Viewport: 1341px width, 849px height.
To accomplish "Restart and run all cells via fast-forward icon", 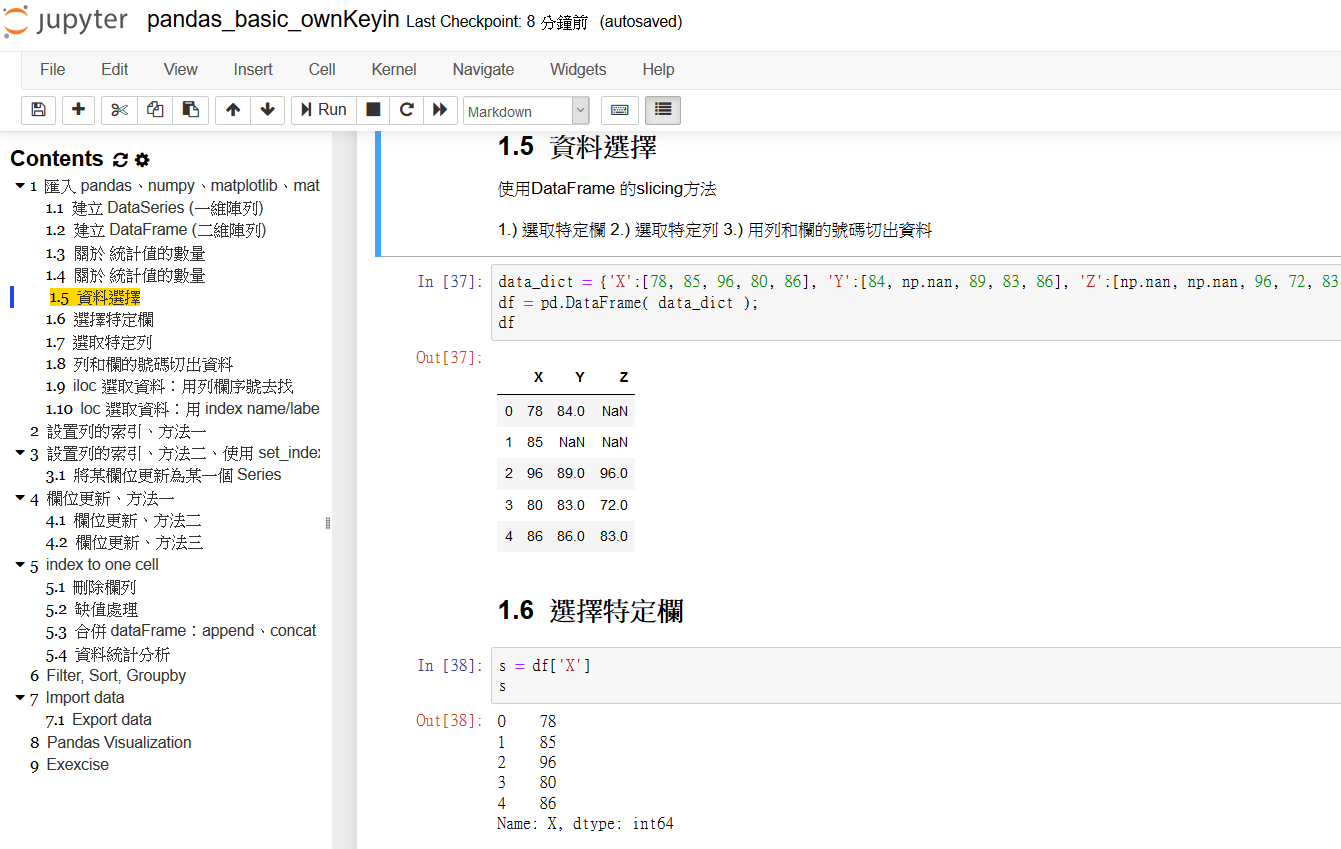I will click(440, 110).
